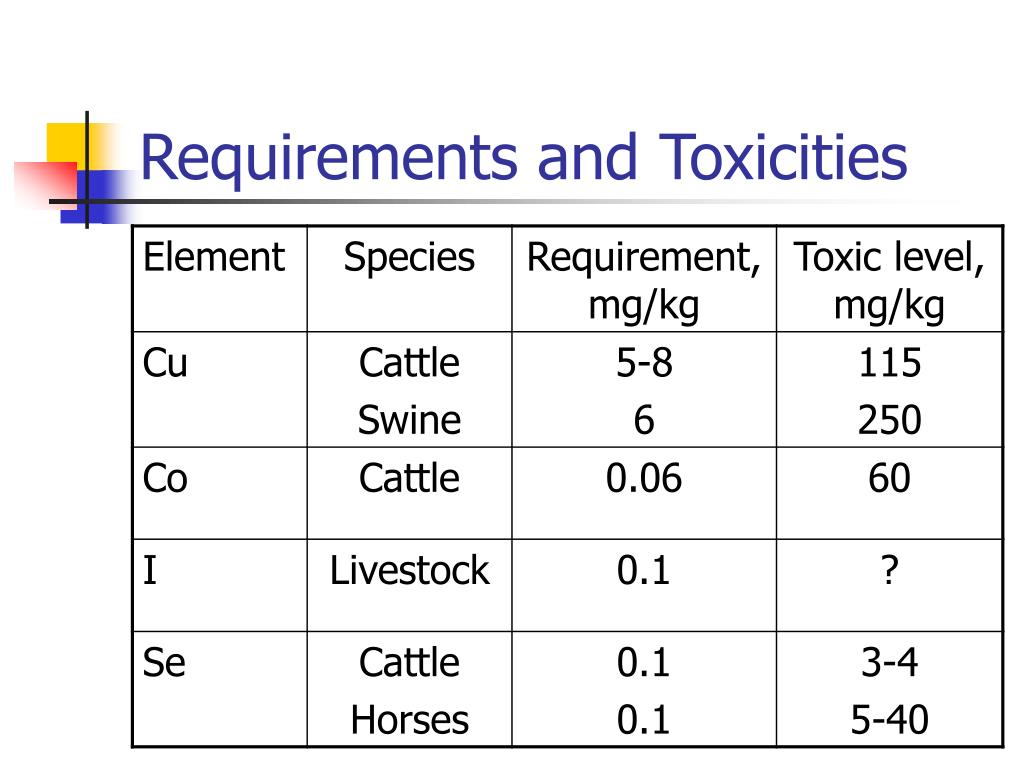
Task: Select the Element column header cell
Action: pos(219,279)
